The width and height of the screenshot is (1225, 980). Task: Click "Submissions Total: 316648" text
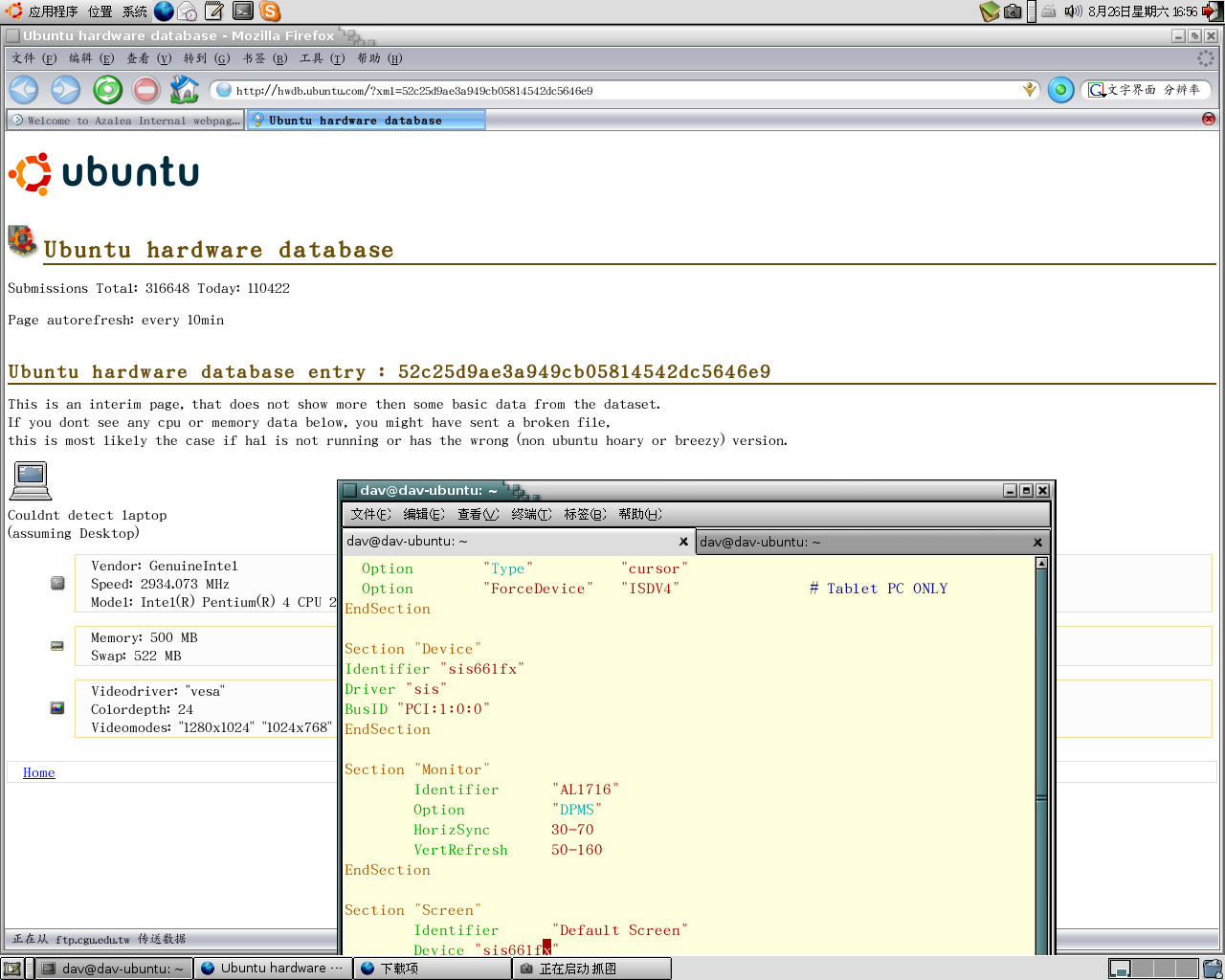[99, 288]
